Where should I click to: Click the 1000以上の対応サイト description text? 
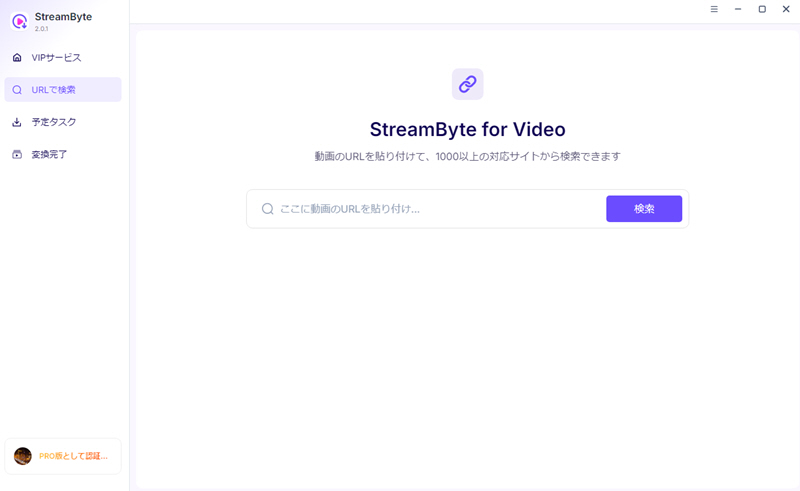(467, 156)
